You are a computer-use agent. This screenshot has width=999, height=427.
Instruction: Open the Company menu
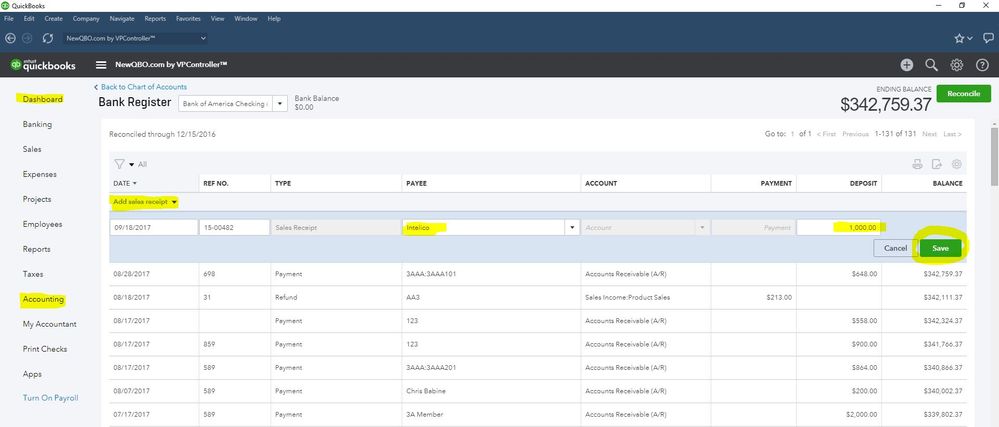[x=86, y=18]
